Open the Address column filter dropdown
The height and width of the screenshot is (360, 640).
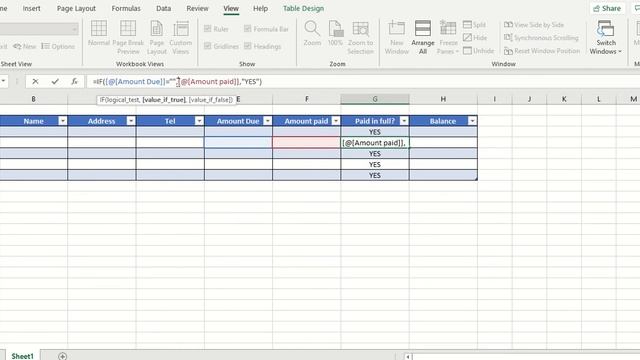click(131, 121)
